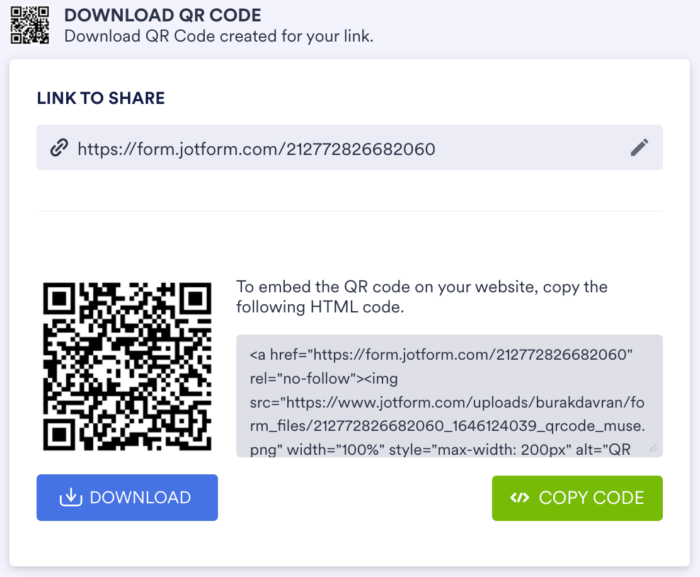Click the small QR code header icon
Screen dimensions: 700x577
tap(28, 24)
